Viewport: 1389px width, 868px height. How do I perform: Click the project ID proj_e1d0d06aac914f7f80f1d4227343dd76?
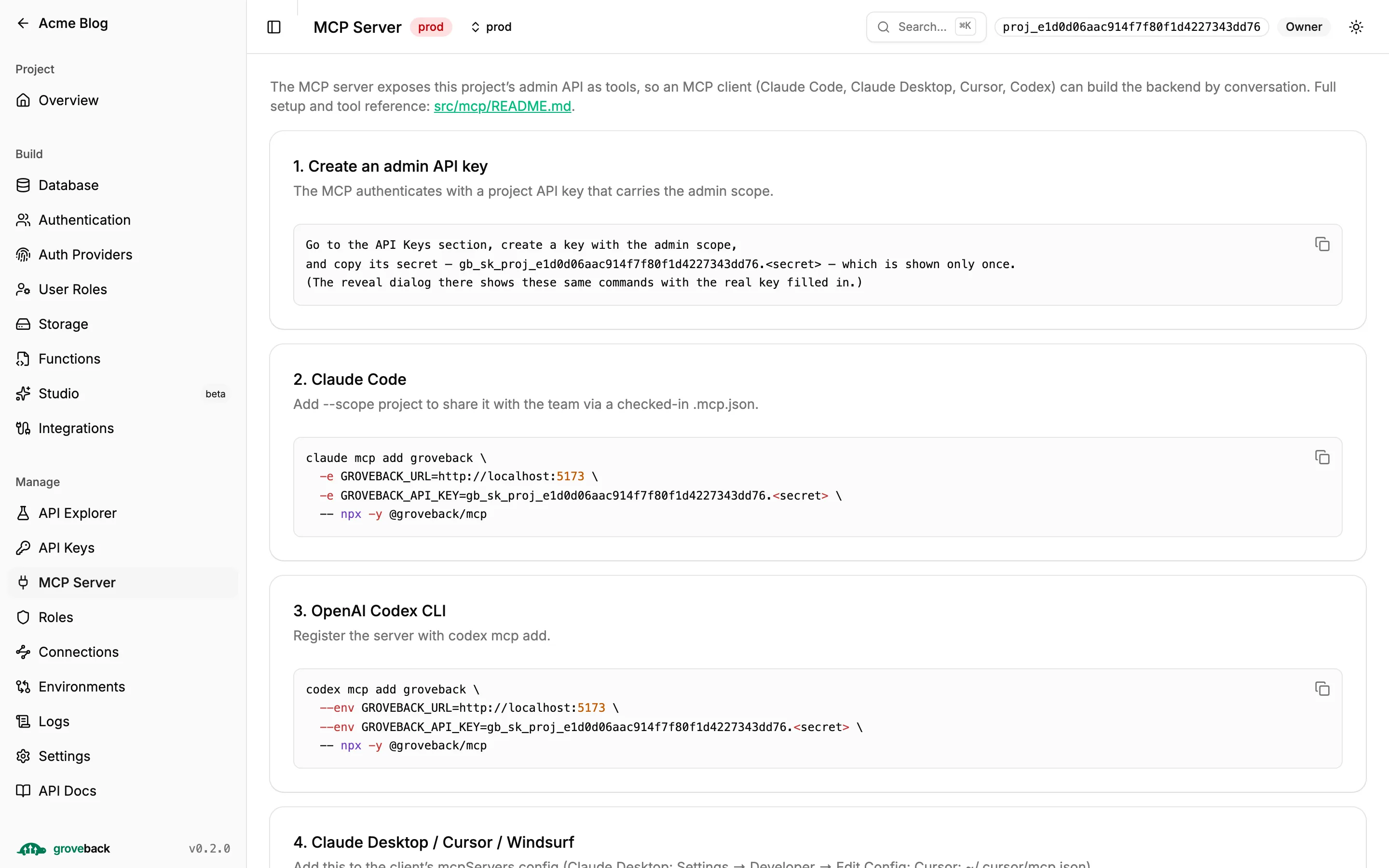[1131, 27]
